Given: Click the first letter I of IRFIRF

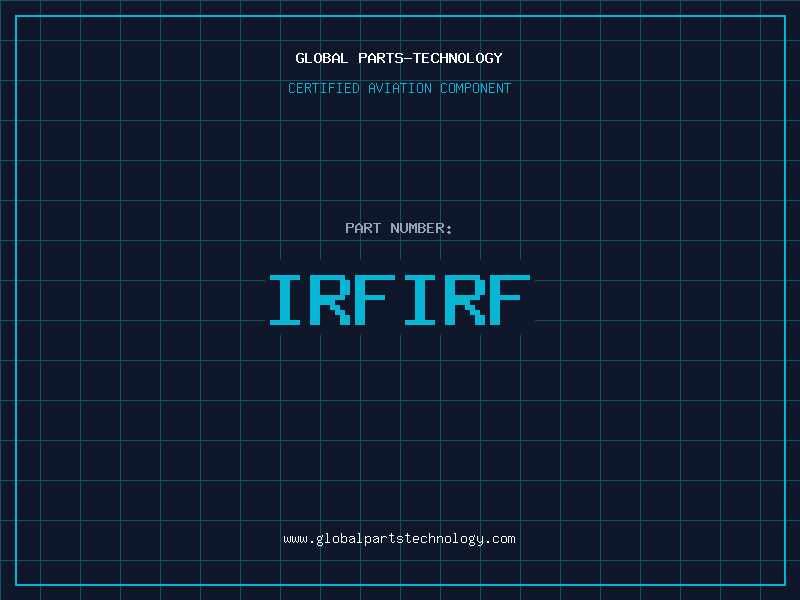Looking at the screenshot, I should 288,299.
